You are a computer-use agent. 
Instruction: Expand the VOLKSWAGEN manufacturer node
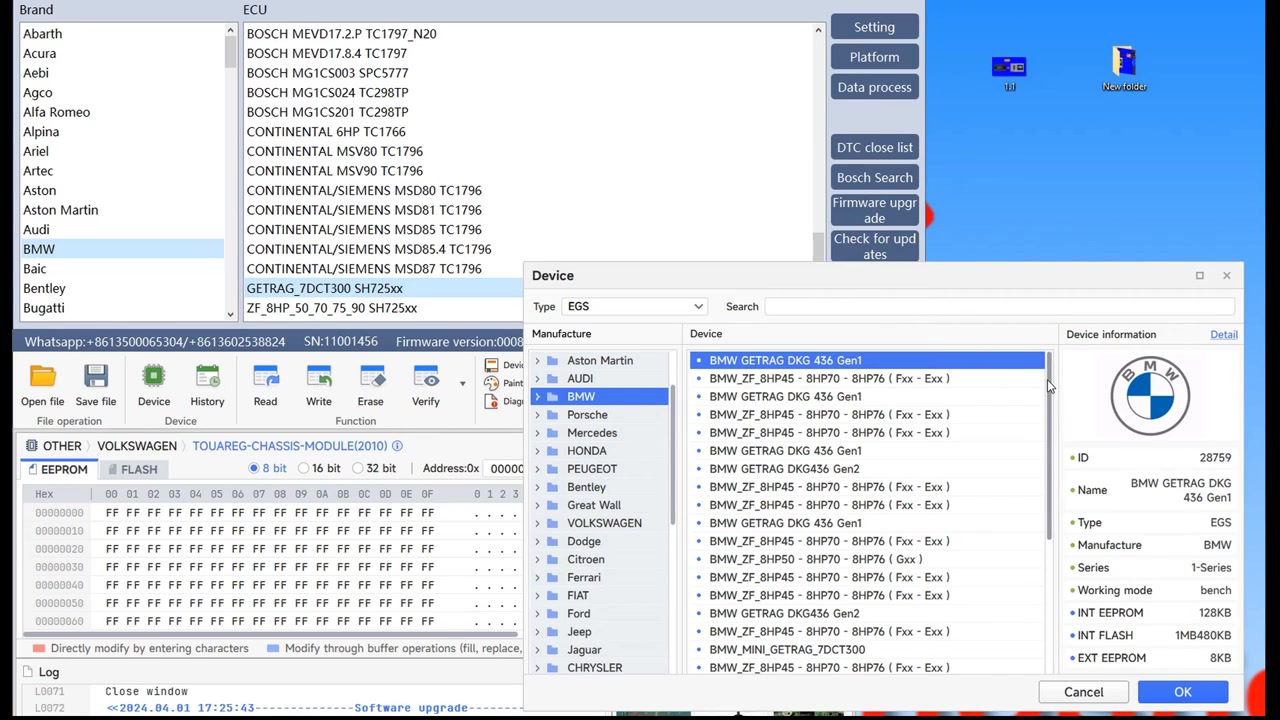pyautogui.click(x=538, y=523)
